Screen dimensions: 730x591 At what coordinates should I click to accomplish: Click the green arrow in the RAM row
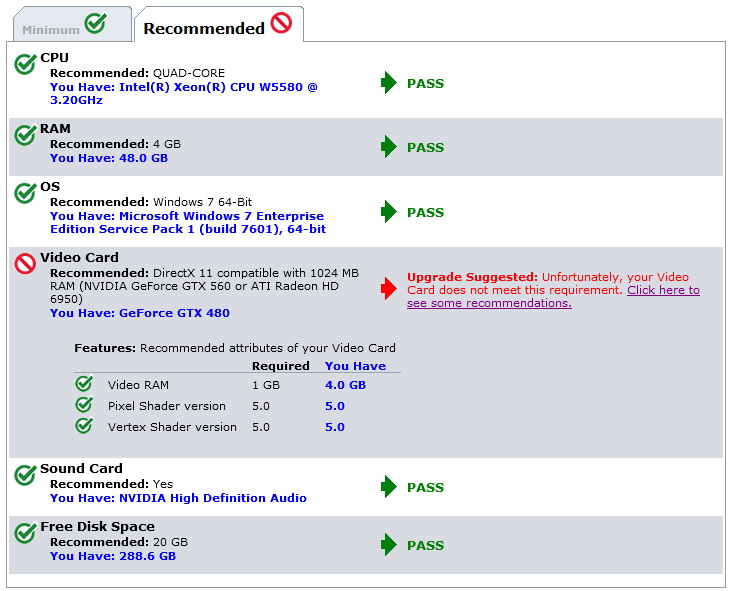tap(389, 147)
